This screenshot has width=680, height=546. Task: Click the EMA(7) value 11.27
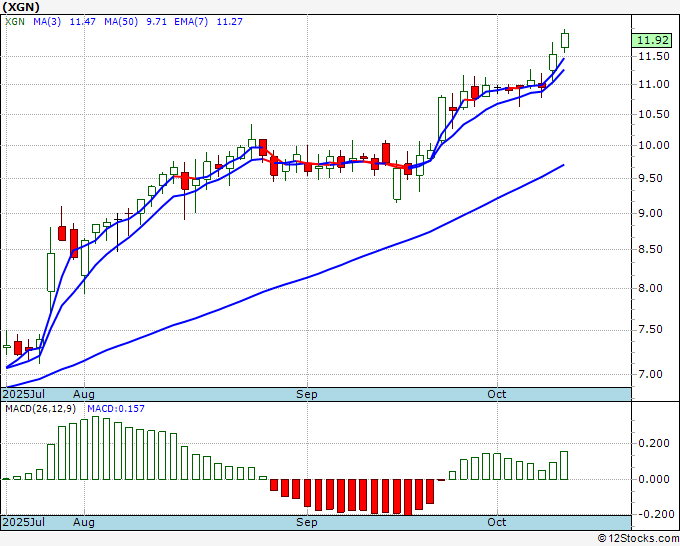point(229,21)
